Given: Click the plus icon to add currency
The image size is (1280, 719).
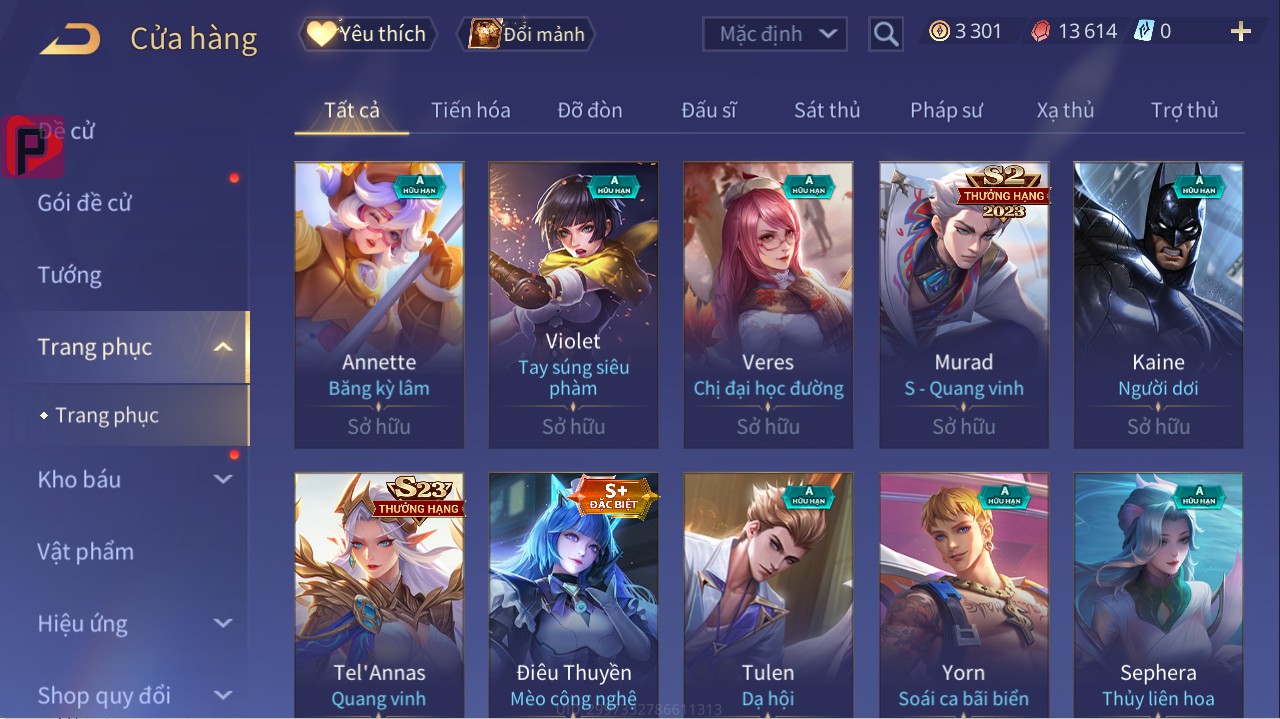Looking at the screenshot, I should pos(1241,32).
